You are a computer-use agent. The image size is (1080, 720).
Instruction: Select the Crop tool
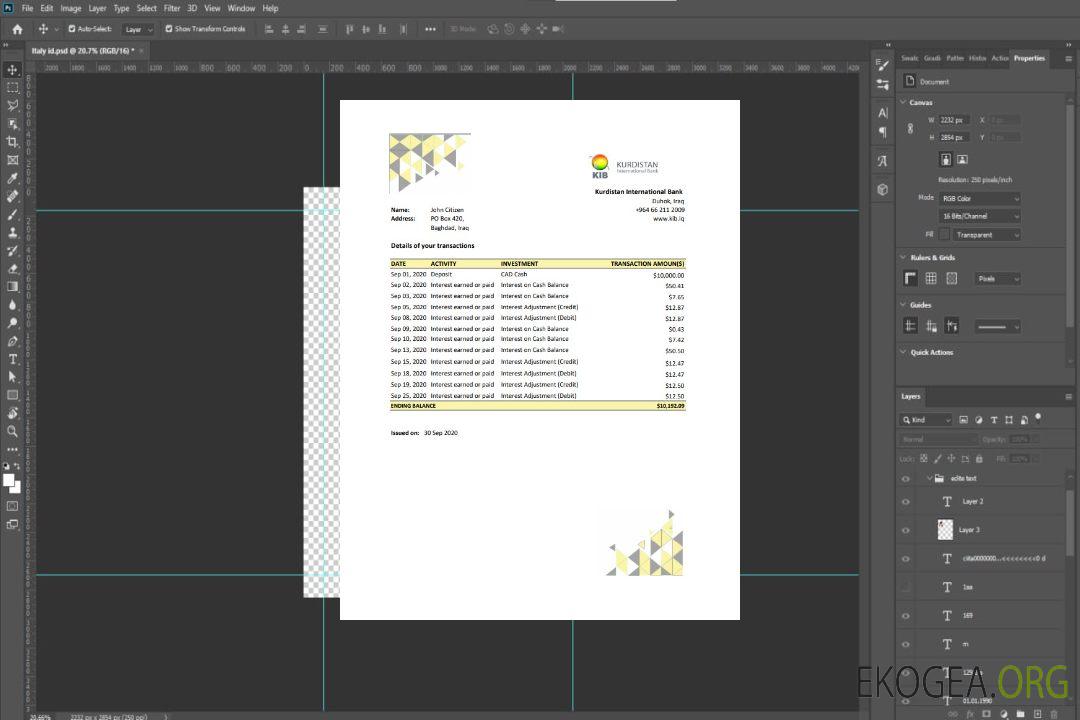(x=13, y=142)
